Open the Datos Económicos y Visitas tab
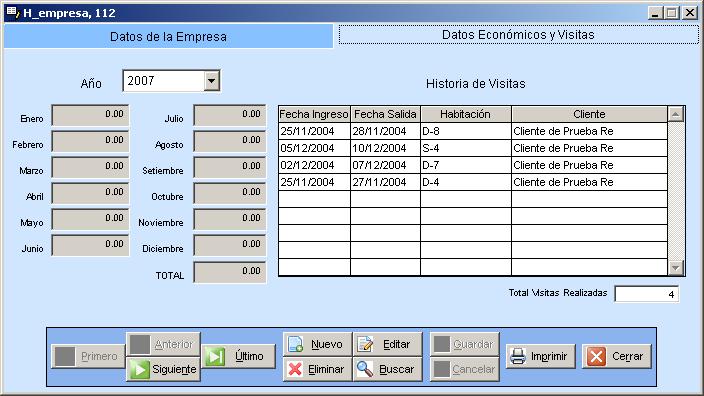The image size is (704, 396). [x=519, y=35]
